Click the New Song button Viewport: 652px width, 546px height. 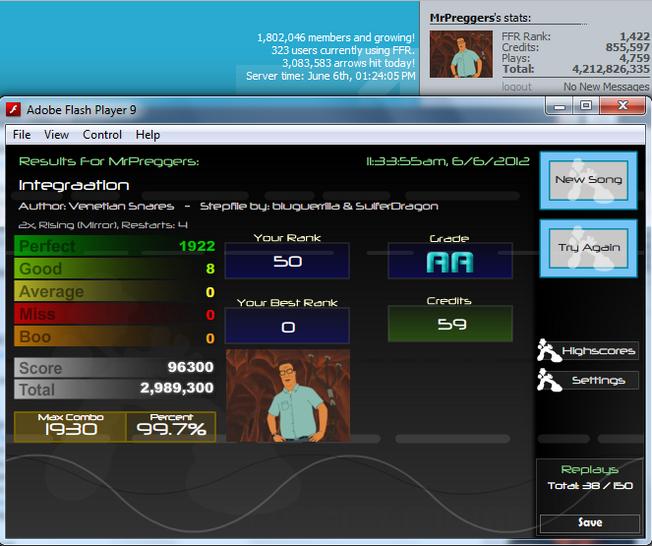(588, 180)
